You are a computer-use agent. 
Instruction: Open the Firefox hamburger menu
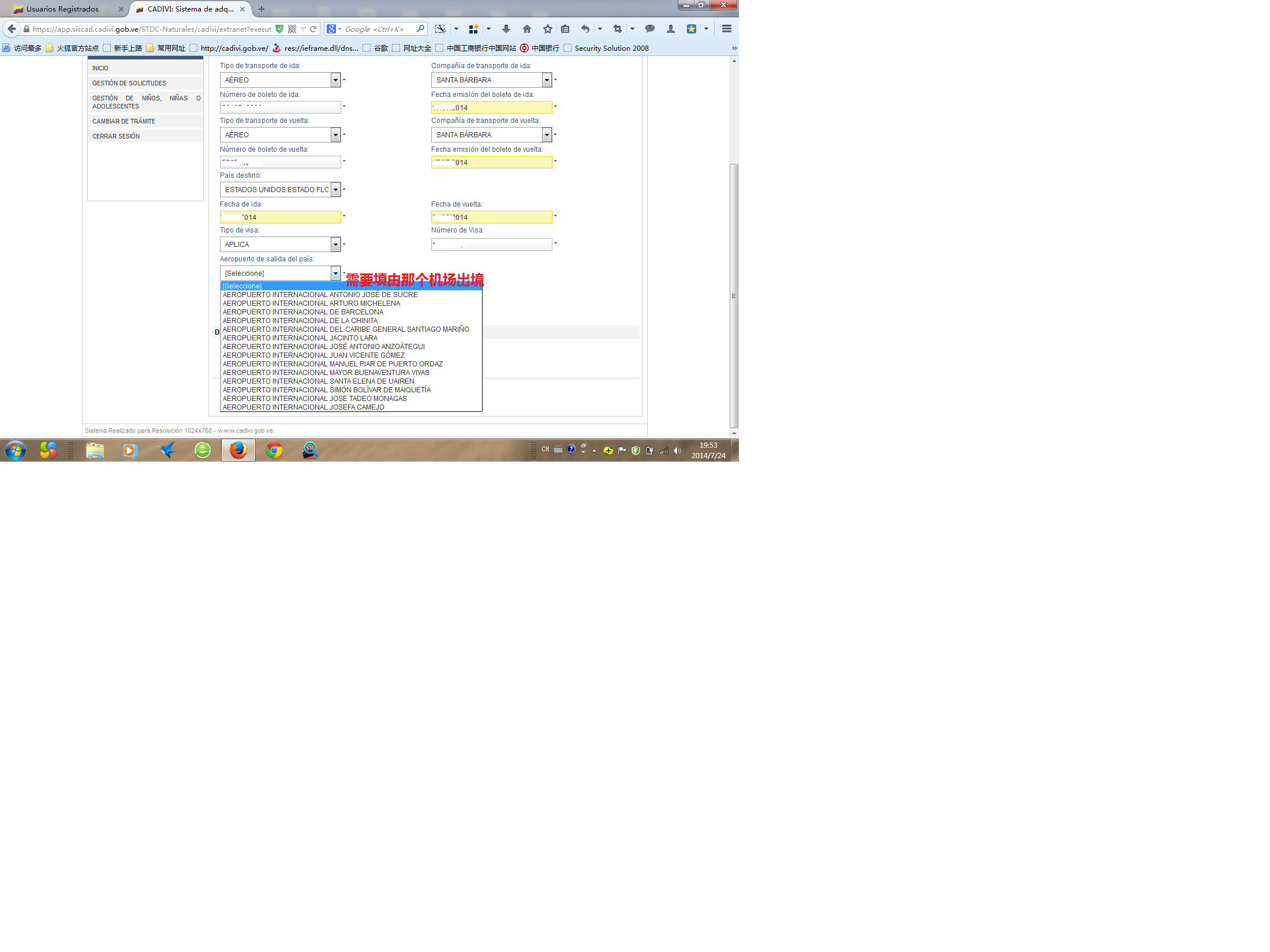pos(727,29)
